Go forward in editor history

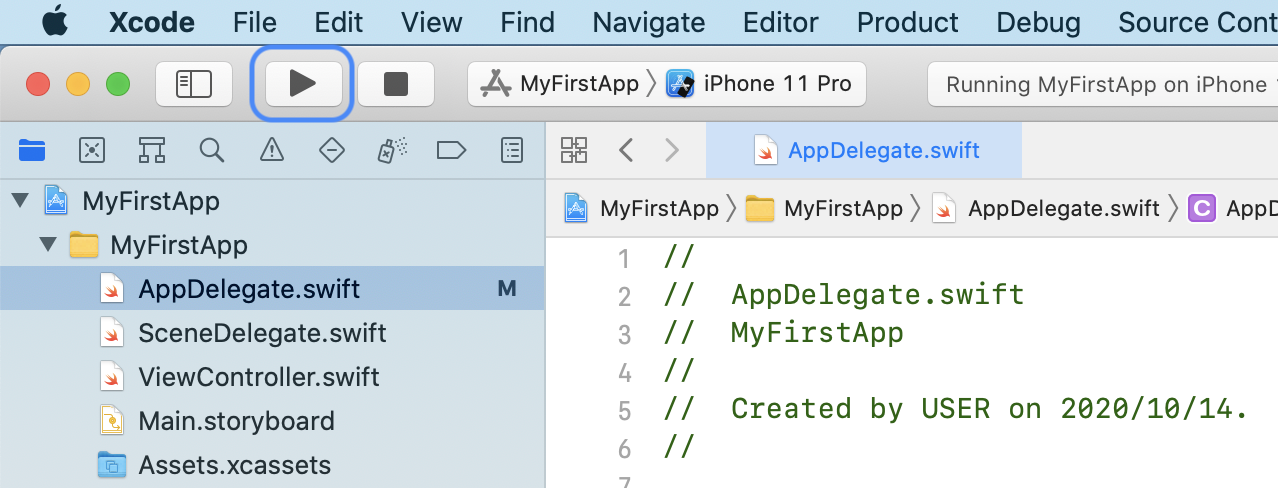[672, 151]
